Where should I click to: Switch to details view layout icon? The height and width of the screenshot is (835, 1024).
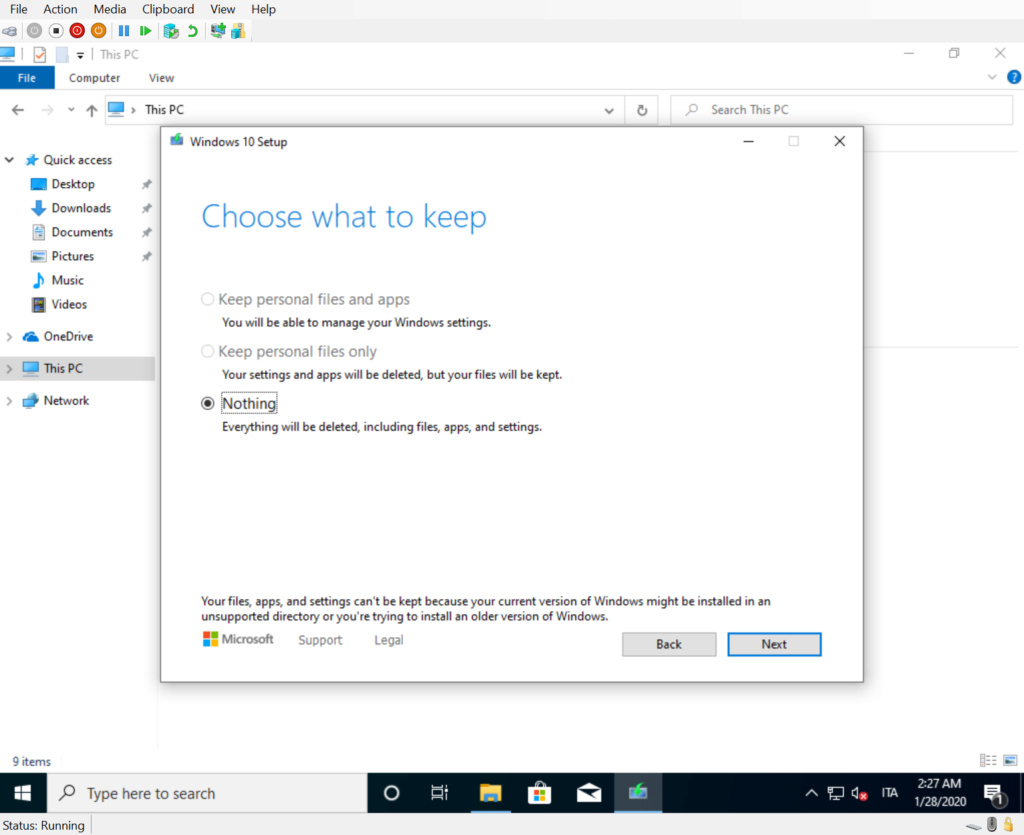pyautogui.click(x=988, y=761)
